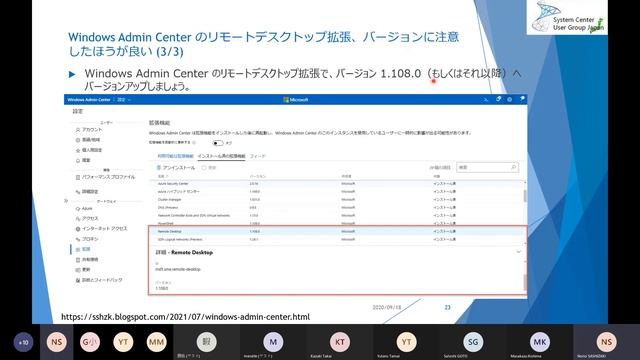Open アカウント in the settings sidebar
This screenshot has width=640, height=360.
click(x=89, y=129)
